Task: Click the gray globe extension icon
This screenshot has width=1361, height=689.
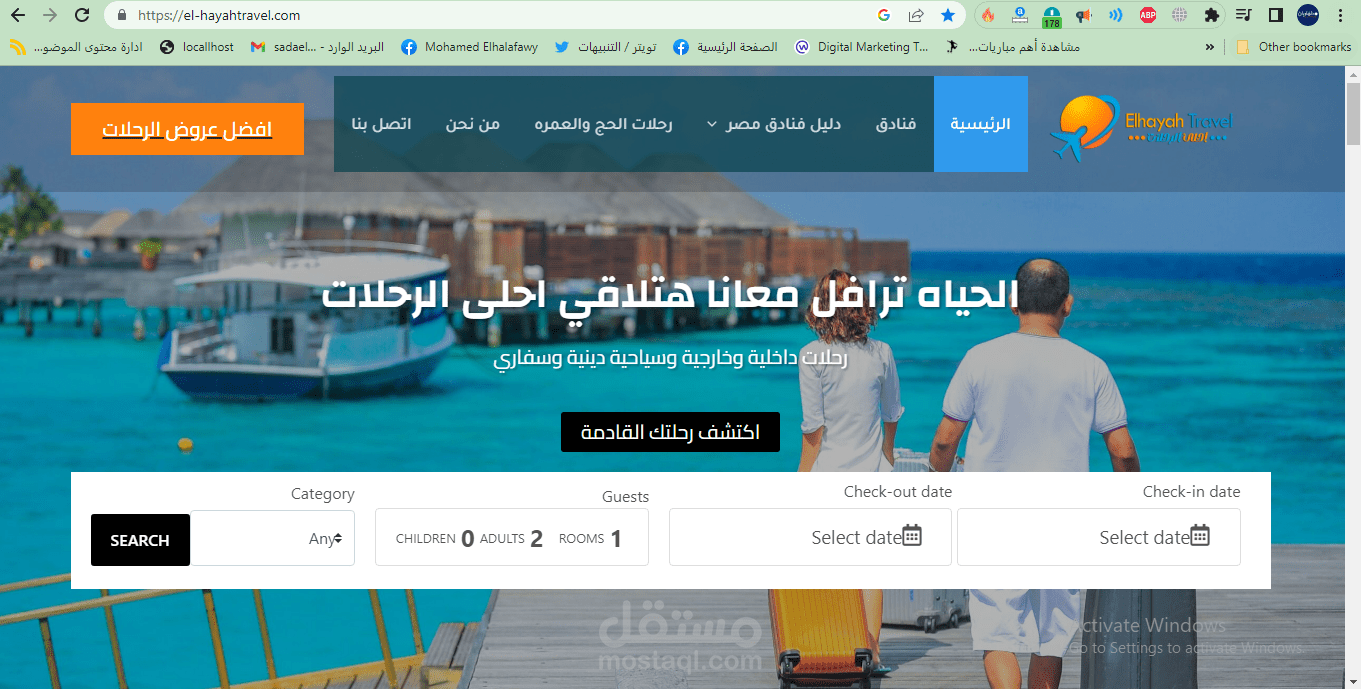Action: point(1180,15)
